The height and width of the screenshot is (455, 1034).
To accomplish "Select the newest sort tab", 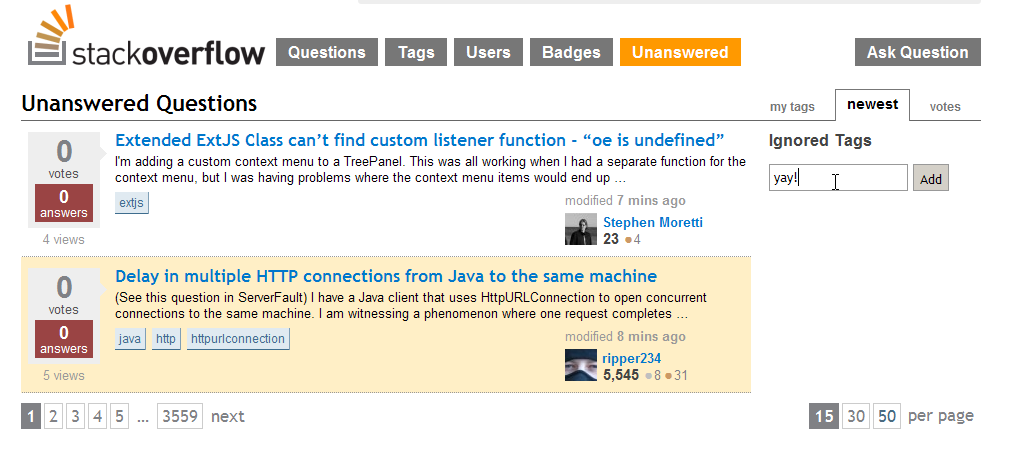I will click(872, 105).
